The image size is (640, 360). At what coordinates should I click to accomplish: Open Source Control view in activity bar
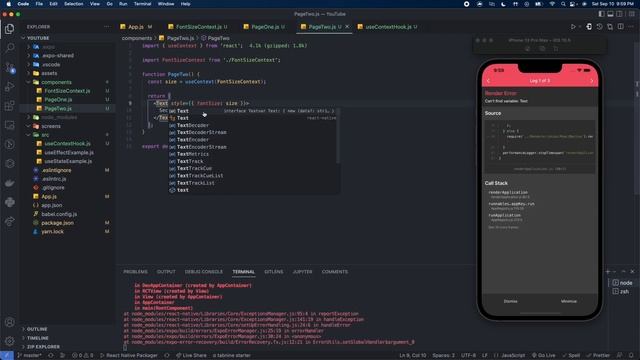point(9,67)
